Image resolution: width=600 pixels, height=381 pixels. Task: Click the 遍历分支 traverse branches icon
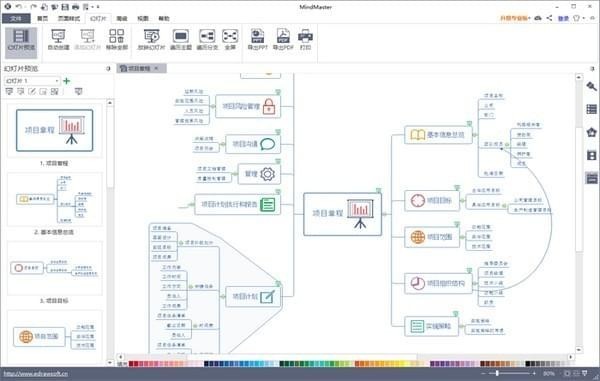coord(207,40)
